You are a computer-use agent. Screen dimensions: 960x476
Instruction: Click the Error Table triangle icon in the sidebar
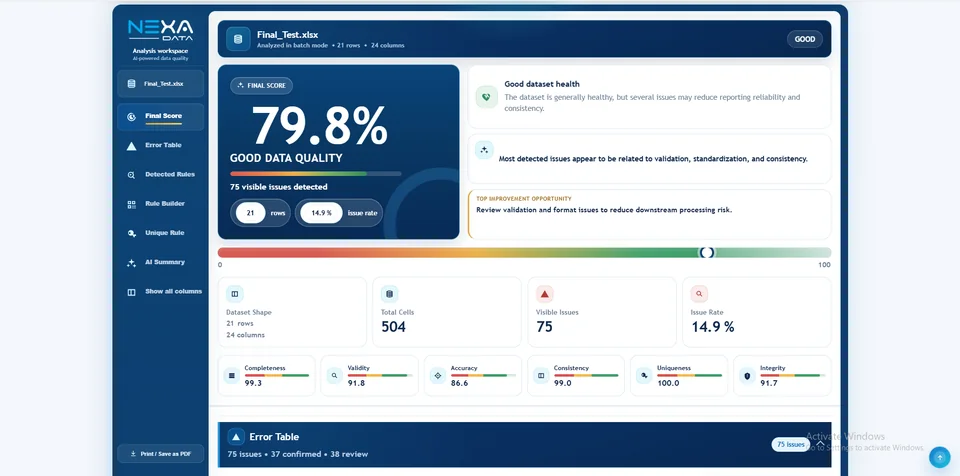pyautogui.click(x=131, y=146)
